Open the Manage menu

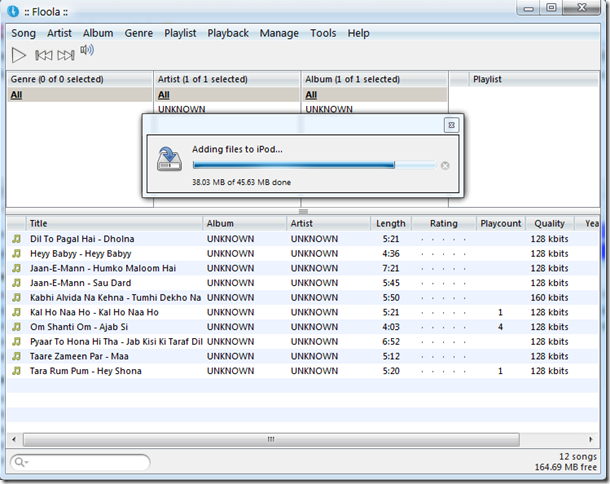pyautogui.click(x=279, y=33)
